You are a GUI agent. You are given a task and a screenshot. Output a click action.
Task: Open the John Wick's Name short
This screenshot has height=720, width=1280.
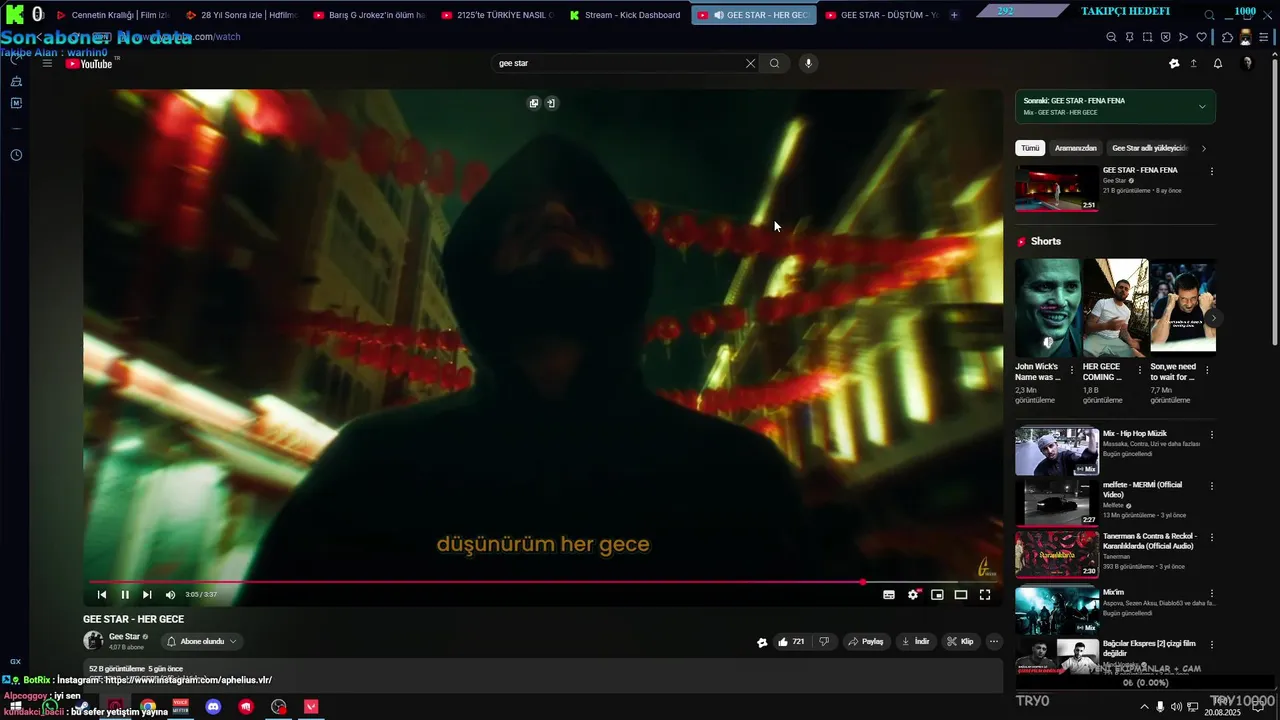coord(1047,308)
